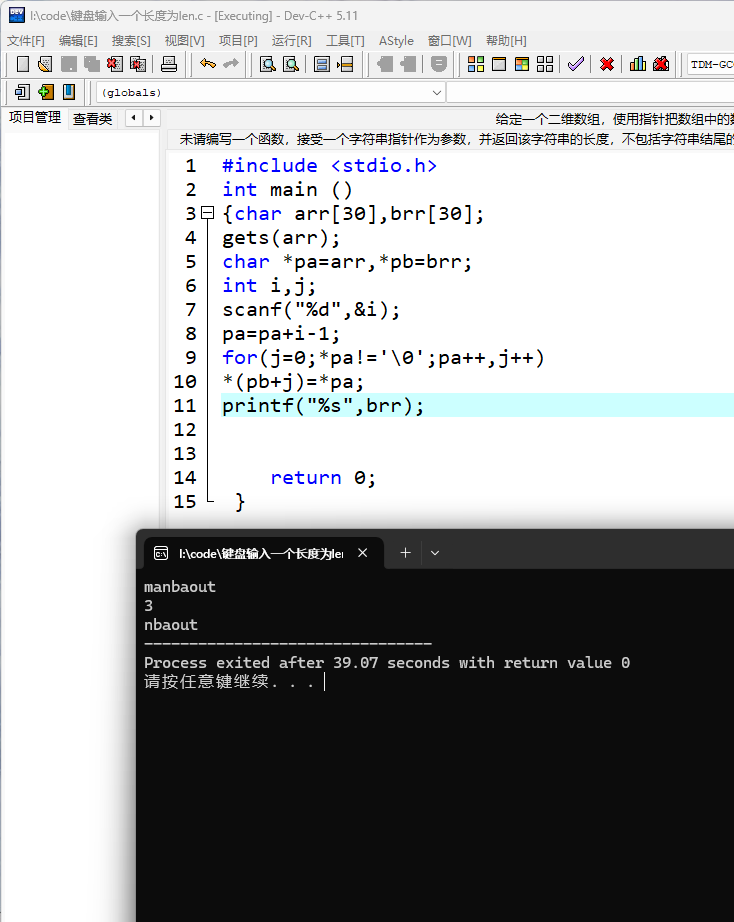This screenshot has height=922, width=734.
Task: Open the 帮助[H] menu
Action: pos(506,41)
